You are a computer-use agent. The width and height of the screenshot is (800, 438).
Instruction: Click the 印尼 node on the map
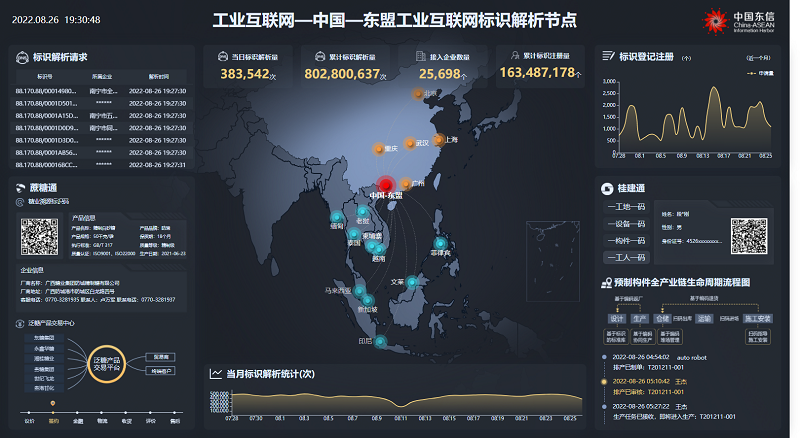point(380,342)
